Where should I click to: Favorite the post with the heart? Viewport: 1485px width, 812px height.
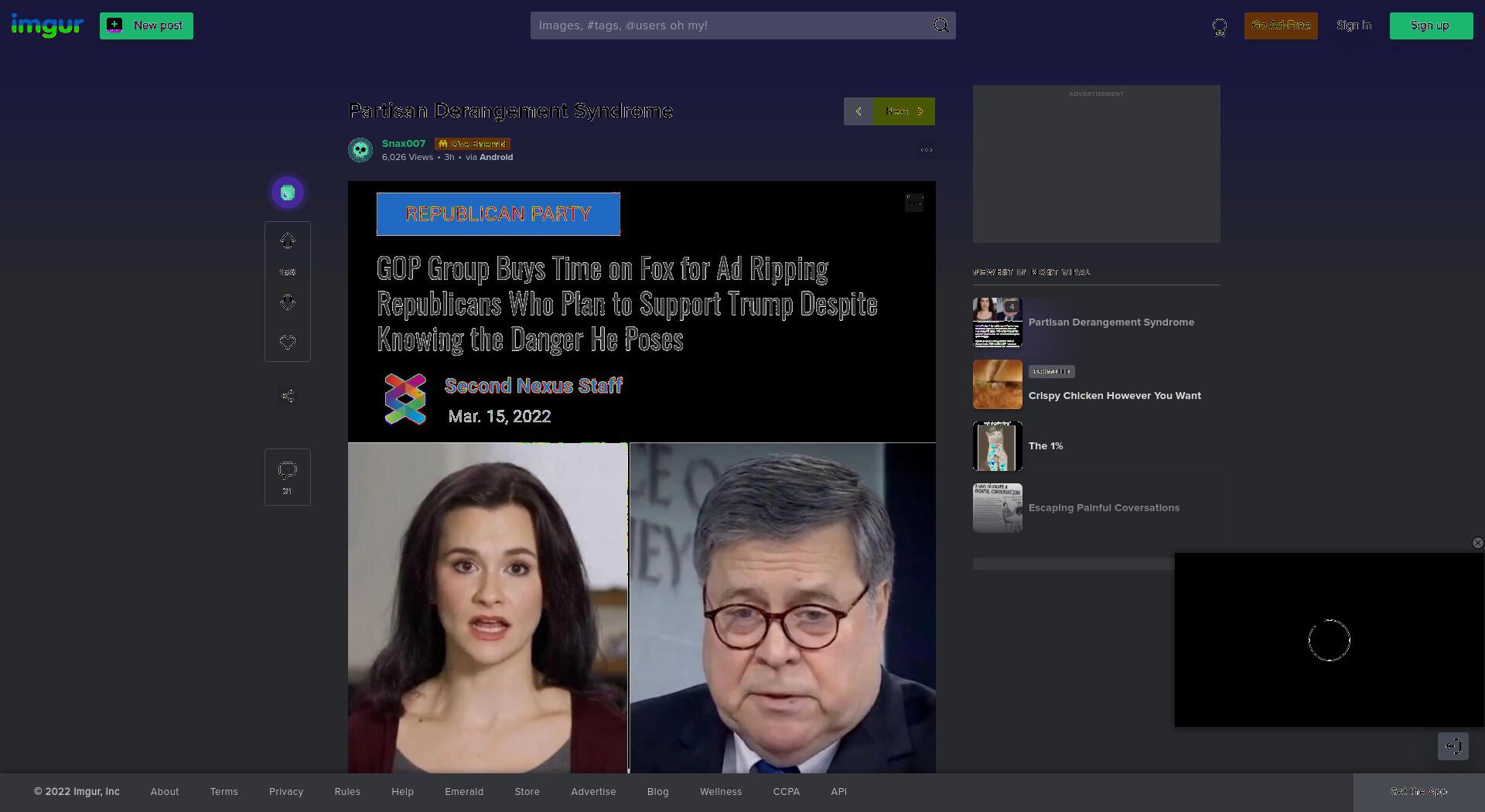tap(288, 343)
